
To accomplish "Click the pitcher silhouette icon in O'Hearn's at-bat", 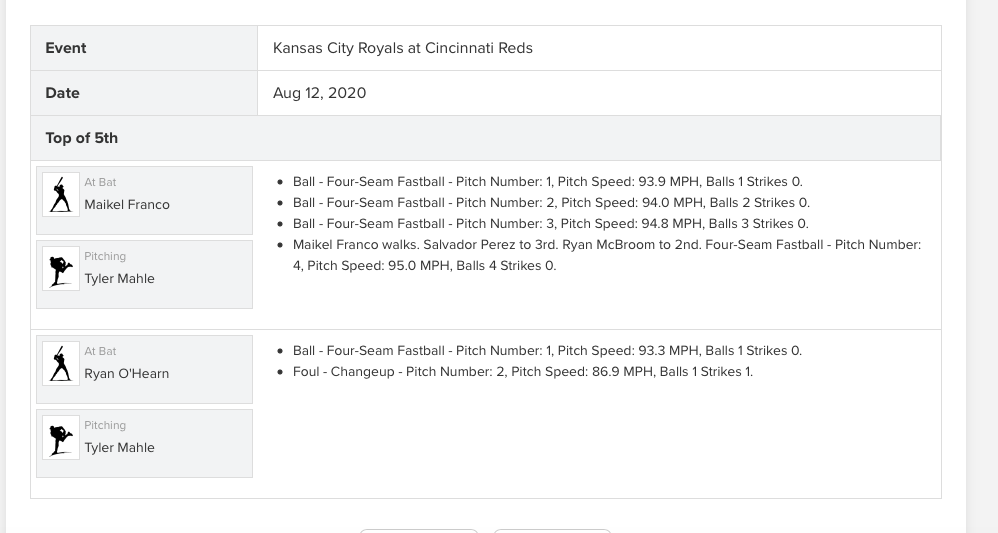I will pyautogui.click(x=60, y=437).
